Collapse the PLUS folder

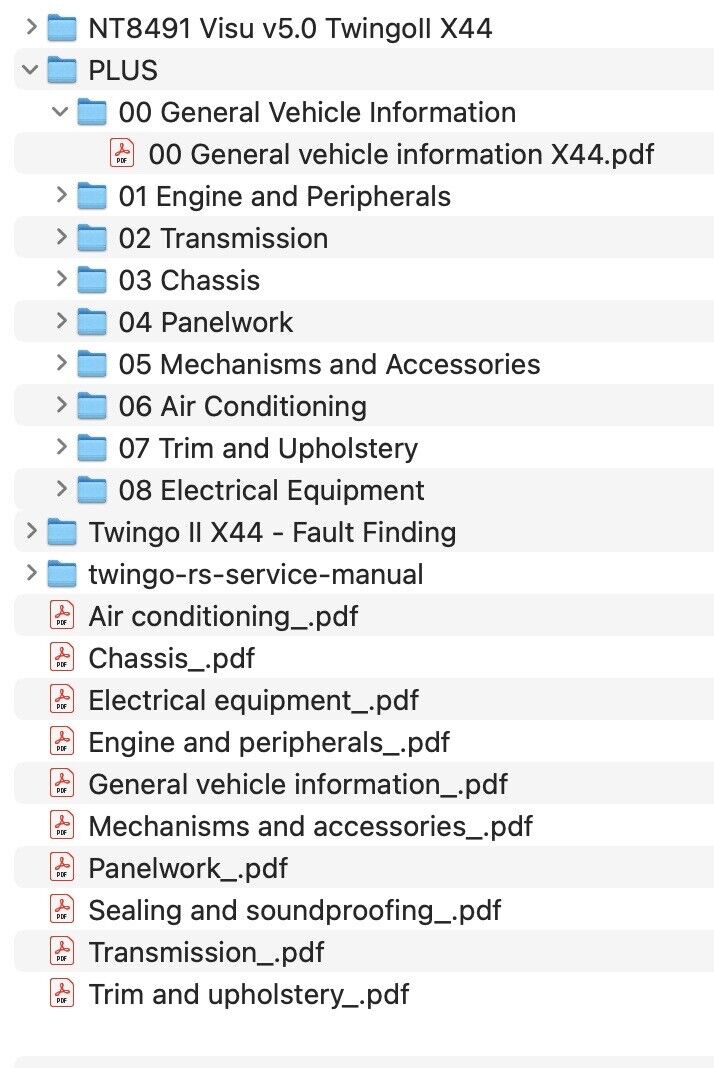pyautogui.click(x=31, y=70)
